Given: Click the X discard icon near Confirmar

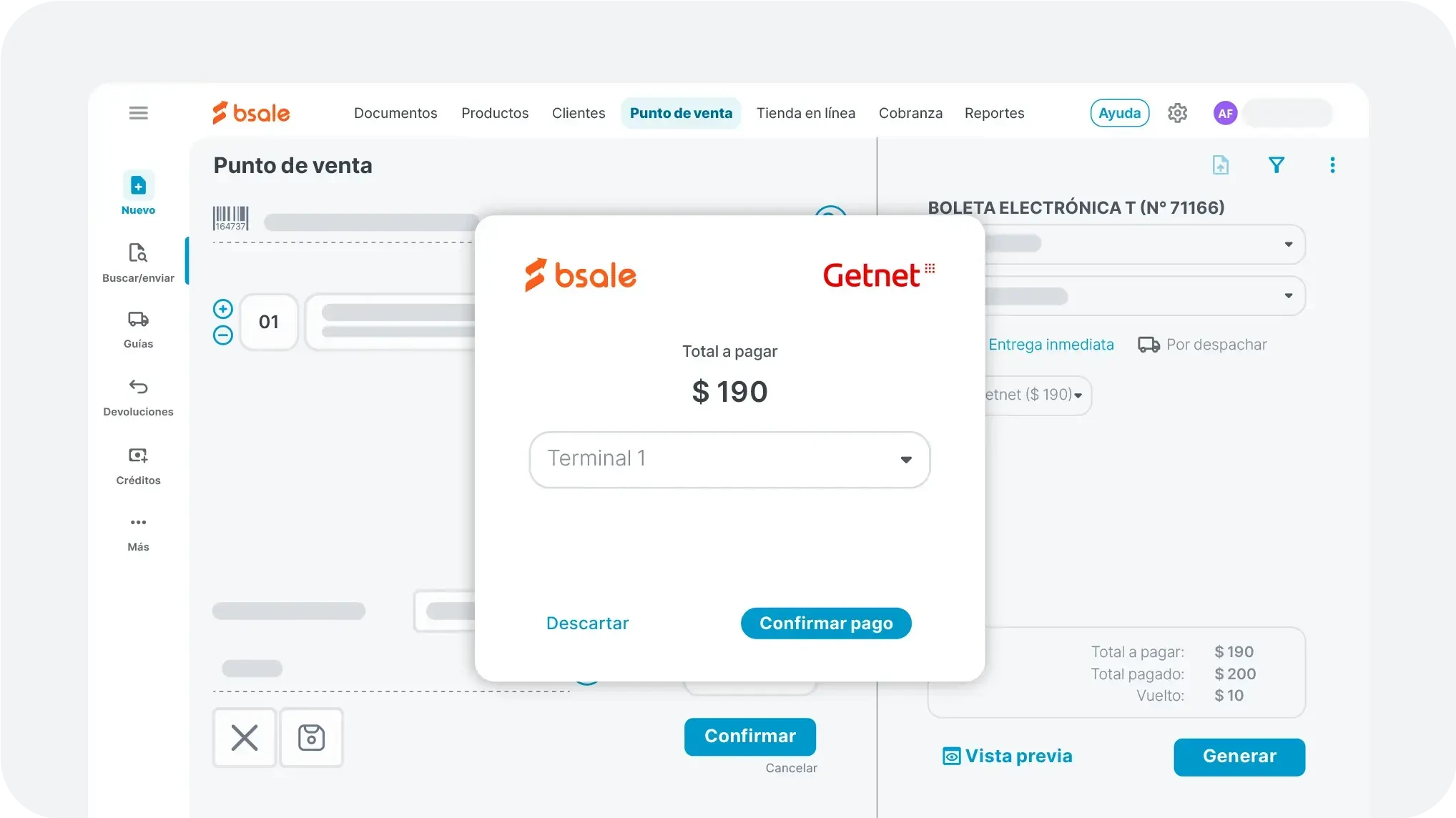Looking at the screenshot, I should [244, 737].
